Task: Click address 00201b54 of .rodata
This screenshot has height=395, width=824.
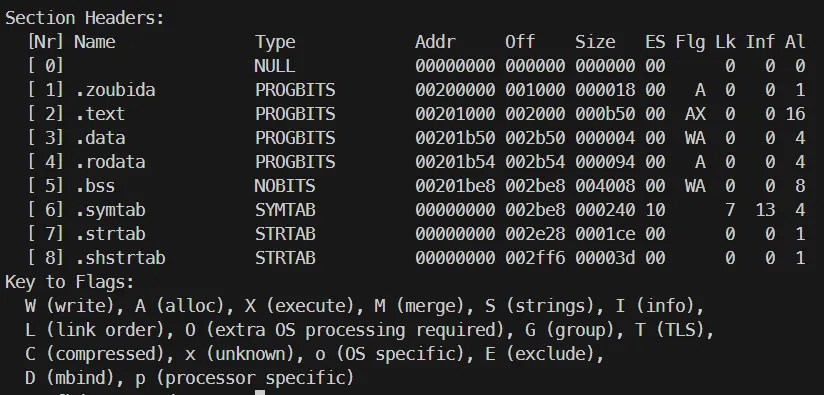Action: pos(455,162)
